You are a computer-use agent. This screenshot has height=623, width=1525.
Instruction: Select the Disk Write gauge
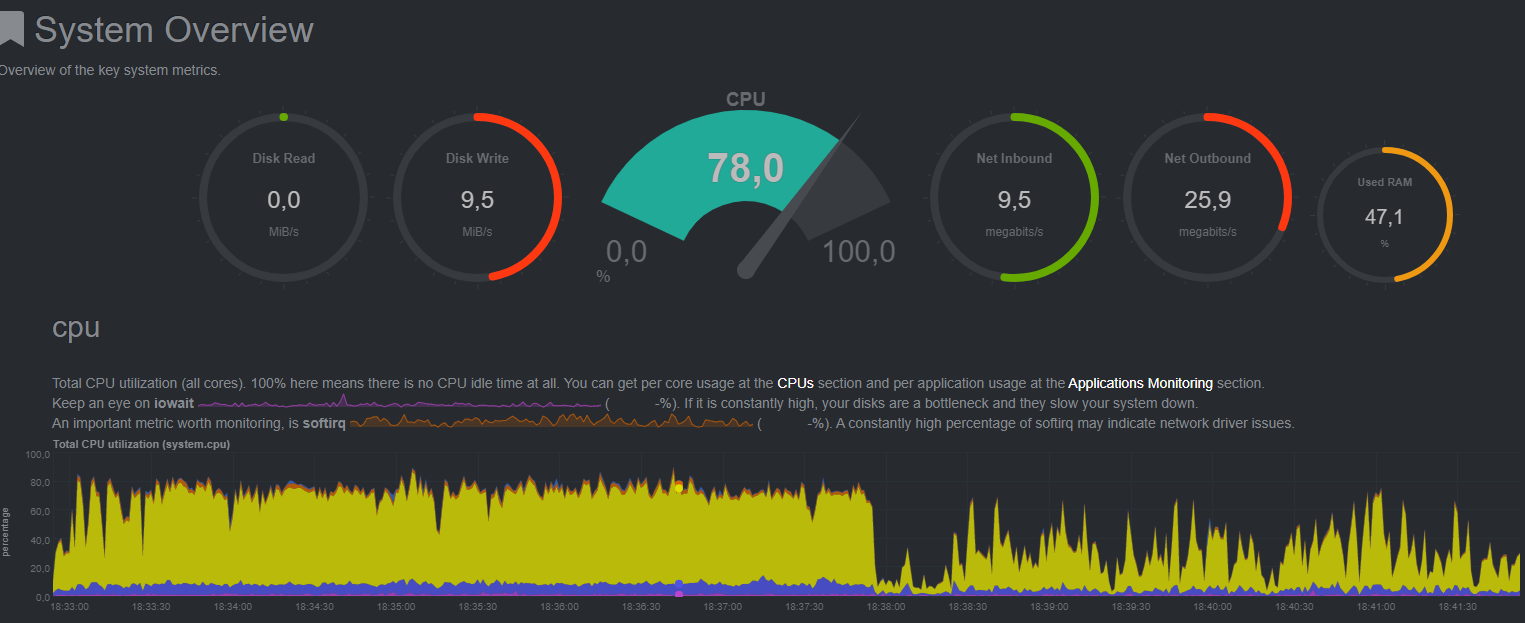[x=477, y=199]
